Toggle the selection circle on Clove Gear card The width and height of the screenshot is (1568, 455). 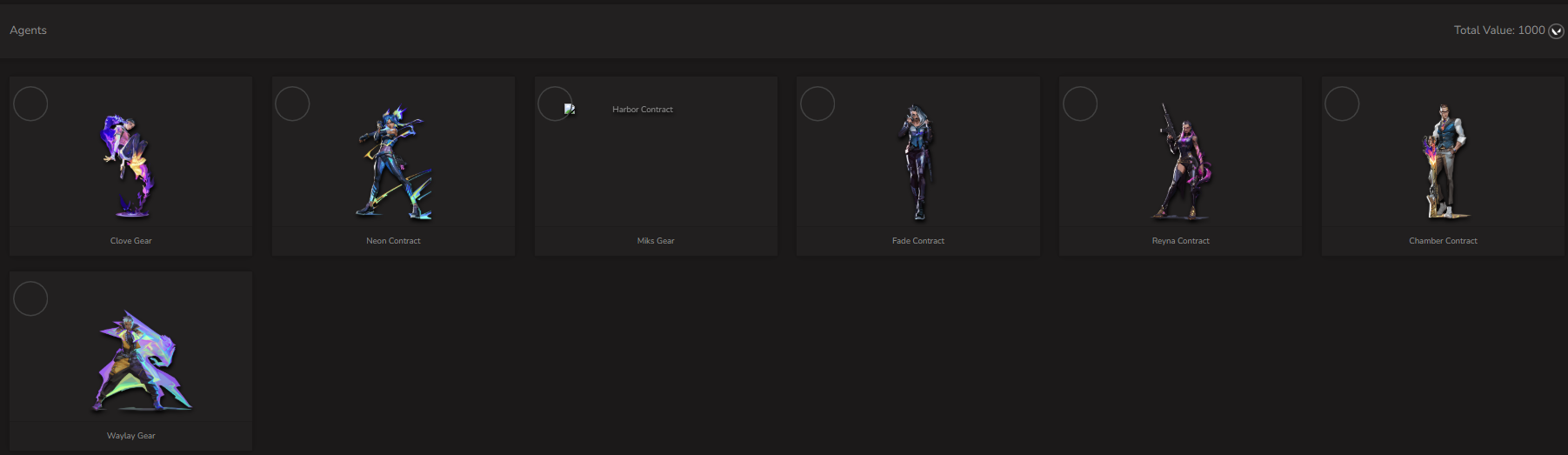[x=30, y=104]
